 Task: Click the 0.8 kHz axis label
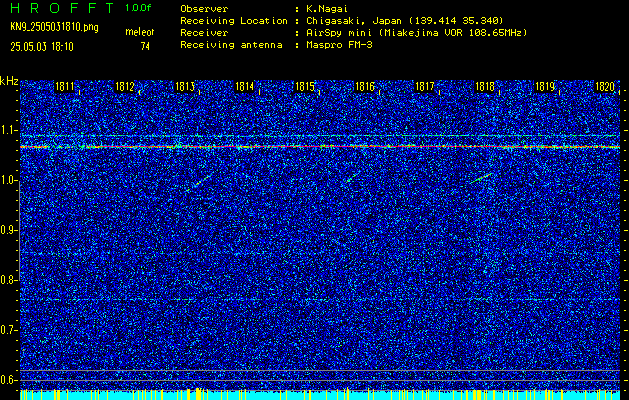point(9,280)
